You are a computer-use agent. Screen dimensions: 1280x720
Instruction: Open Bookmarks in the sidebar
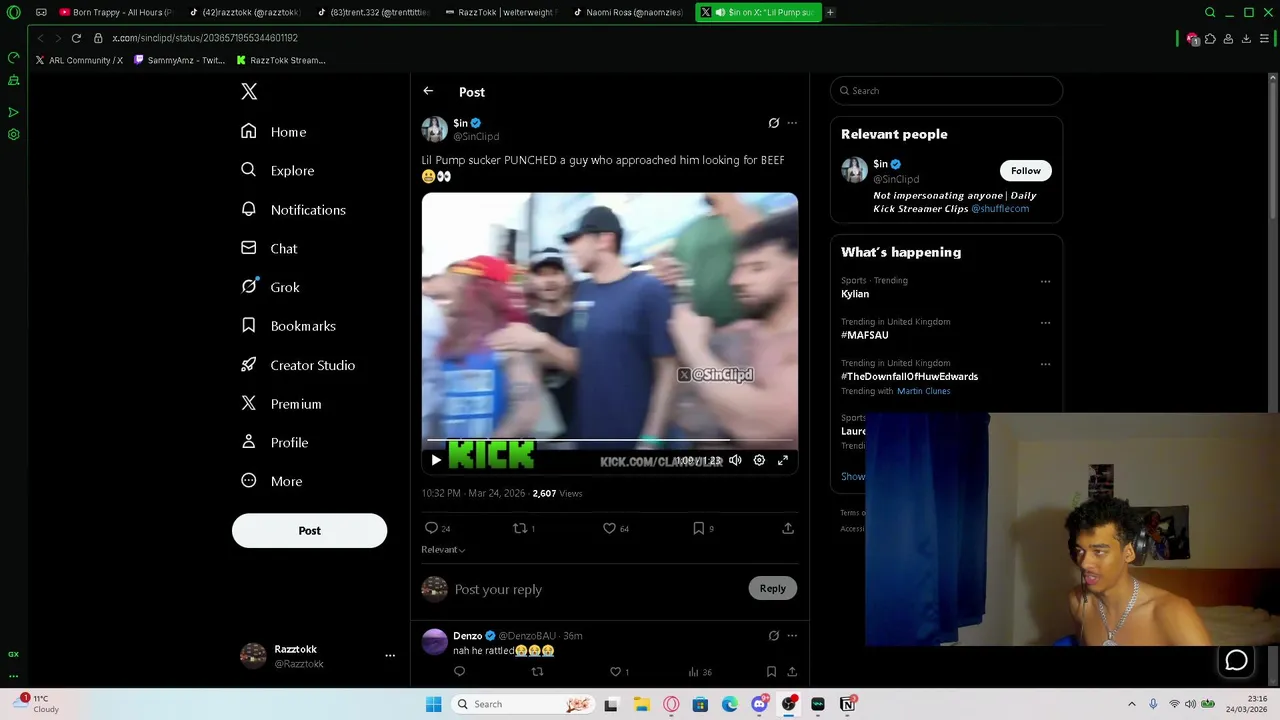coord(289,326)
